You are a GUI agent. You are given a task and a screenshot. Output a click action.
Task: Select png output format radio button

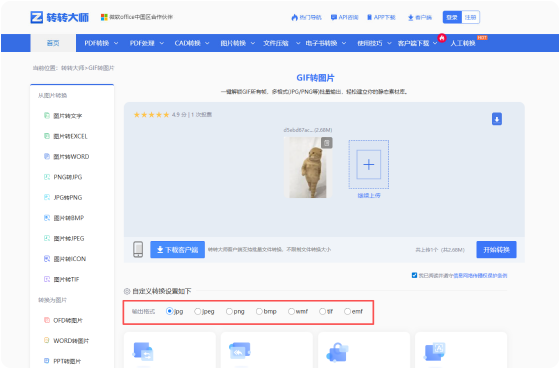click(x=229, y=311)
